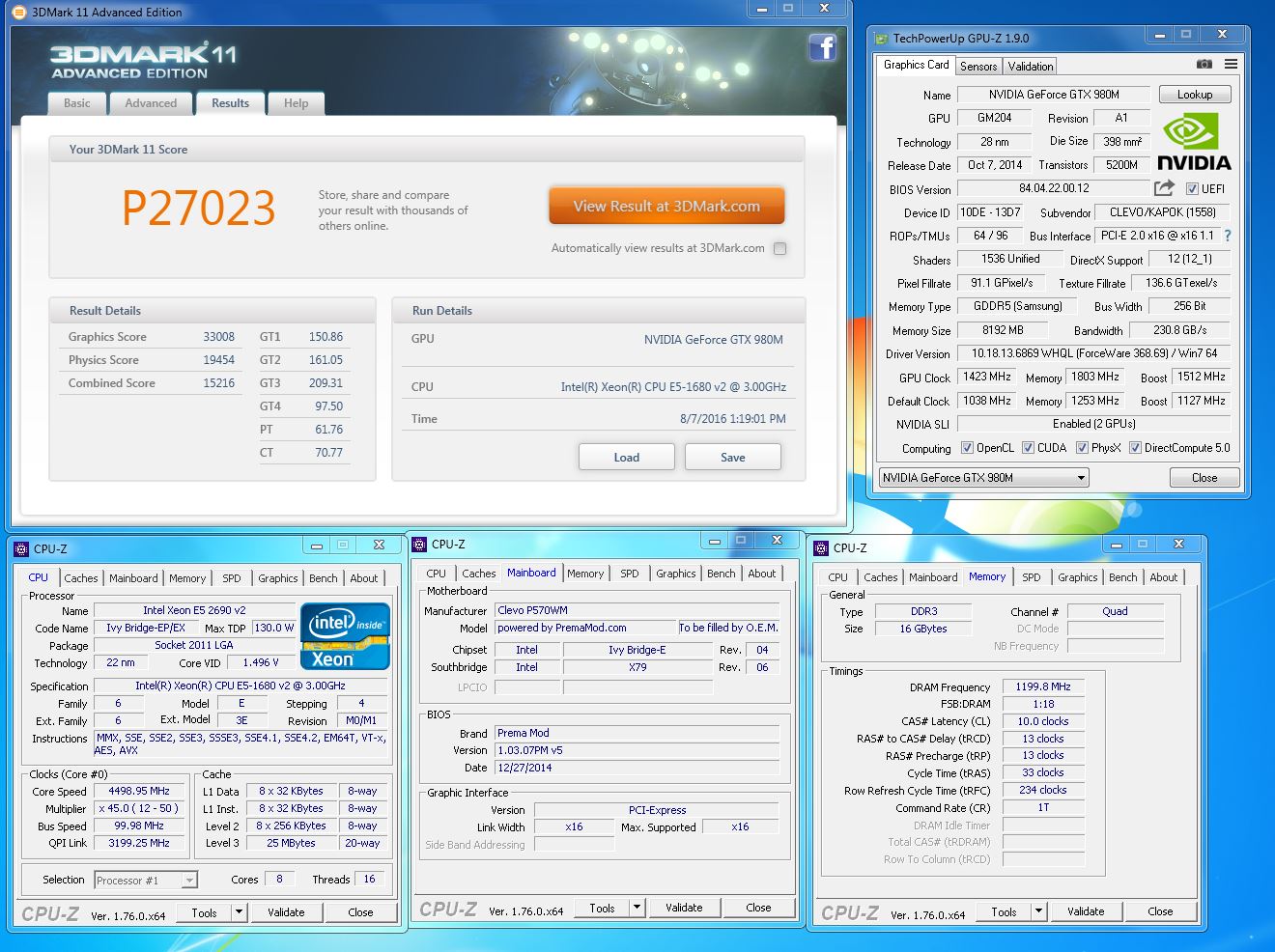The image size is (1275, 952).
Task: Toggle the CUDA checkbox
Action: [x=1028, y=448]
